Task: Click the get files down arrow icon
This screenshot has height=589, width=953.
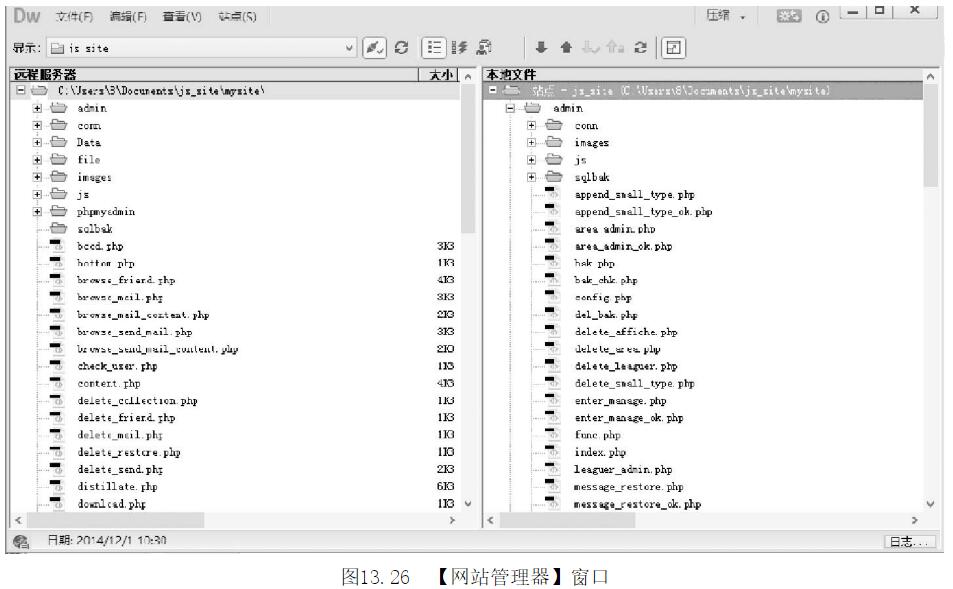Action: pos(542,47)
